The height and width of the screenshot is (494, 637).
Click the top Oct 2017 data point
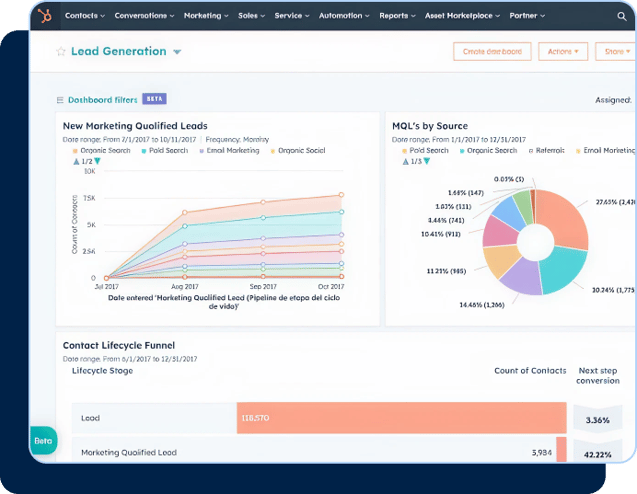[x=341, y=195]
